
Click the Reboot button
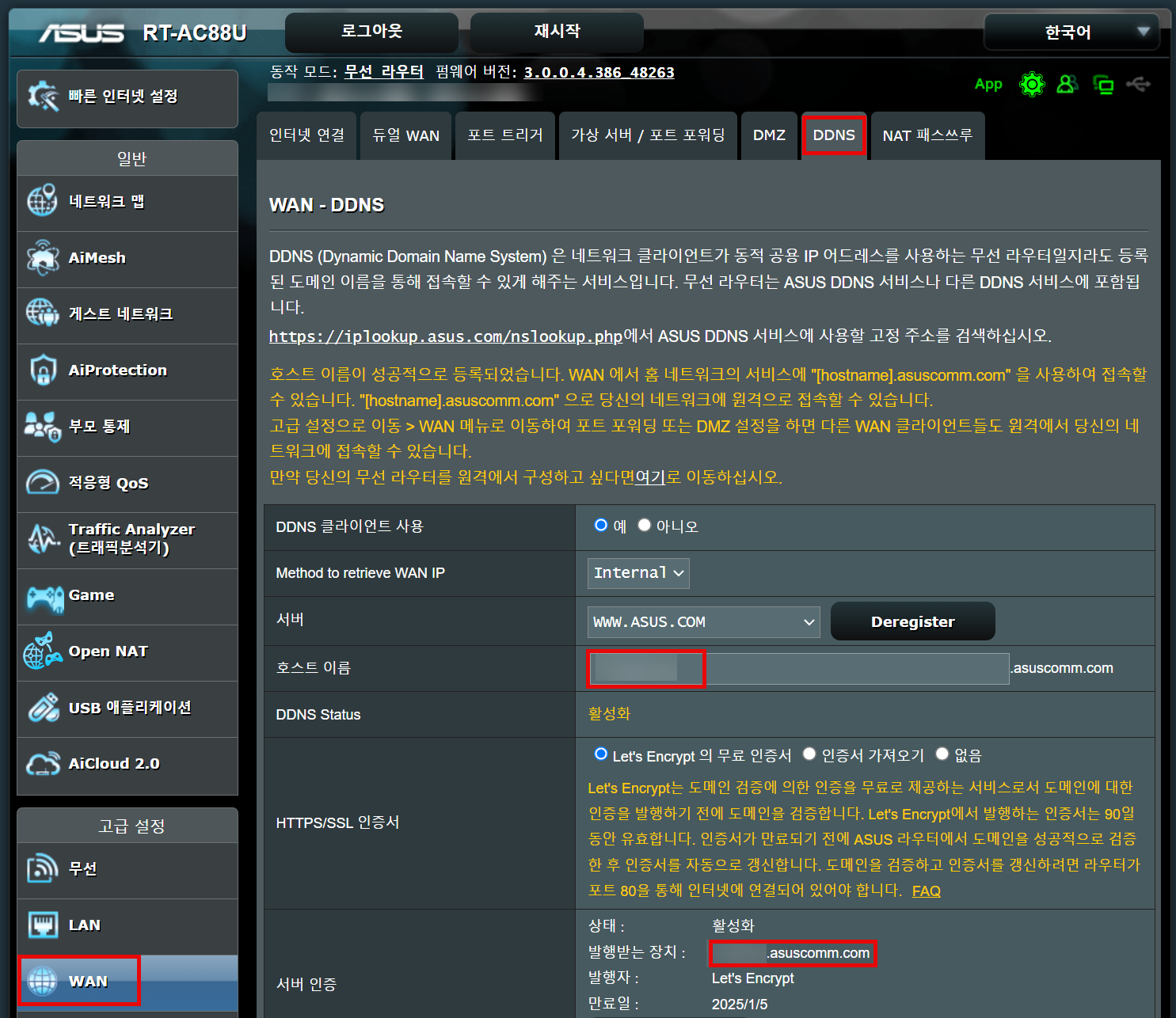pyautogui.click(x=557, y=32)
